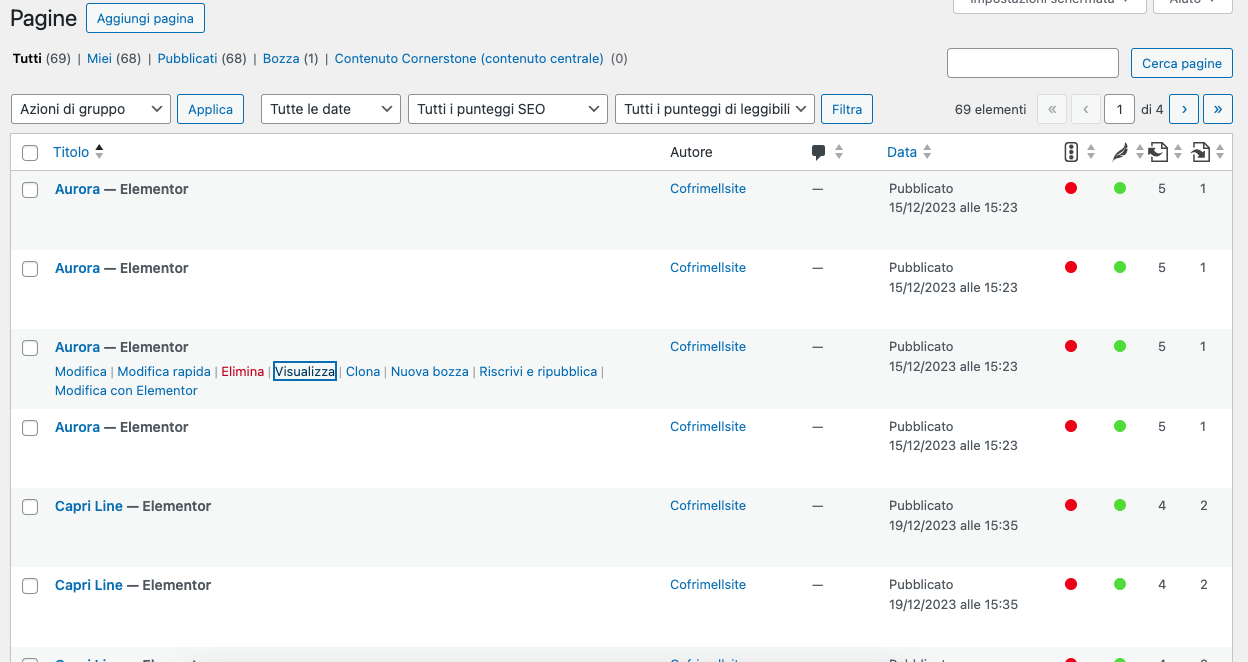Open Modifica con Elementor link
Image resolution: width=1248 pixels, height=662 pixels.
point(126,390)
